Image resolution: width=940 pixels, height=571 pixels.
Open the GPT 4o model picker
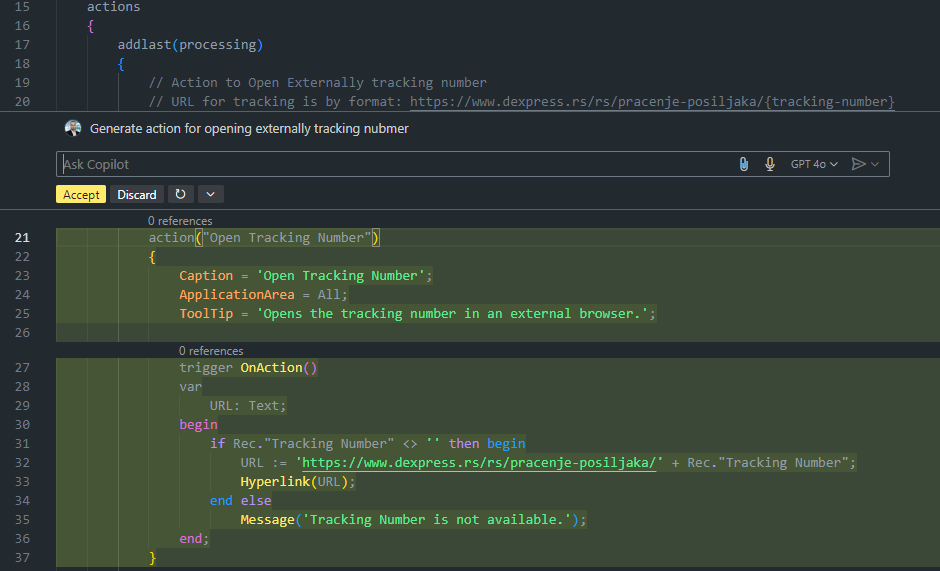click(x=814, y=164)
